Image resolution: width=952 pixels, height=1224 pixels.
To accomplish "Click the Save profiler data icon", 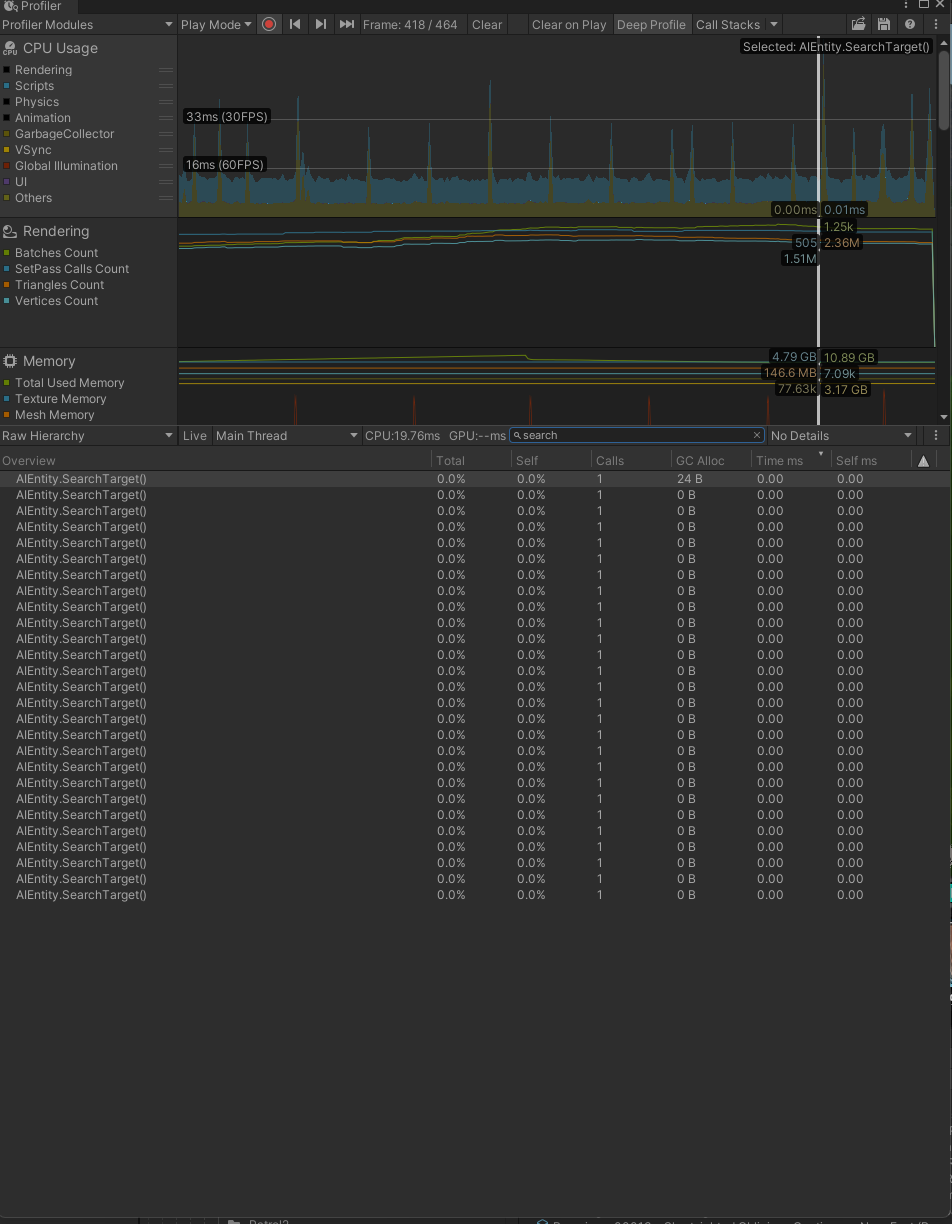I will (x=884, y=24).
